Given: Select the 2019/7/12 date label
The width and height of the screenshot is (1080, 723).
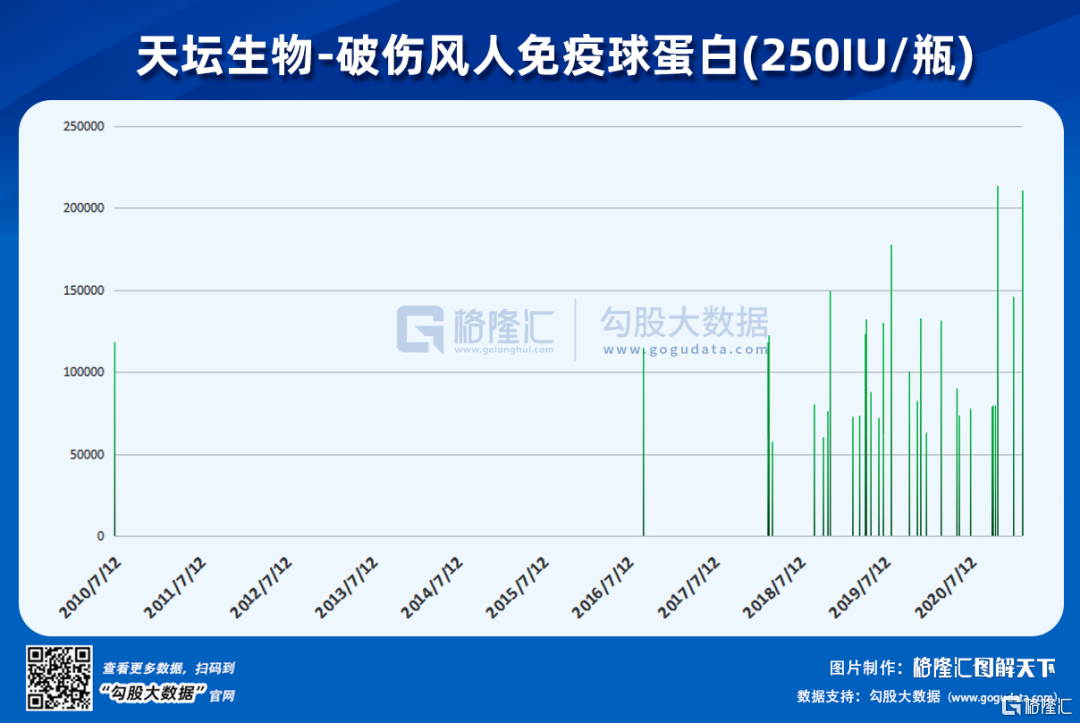Looking at the screenshot, I should (860, 587).
